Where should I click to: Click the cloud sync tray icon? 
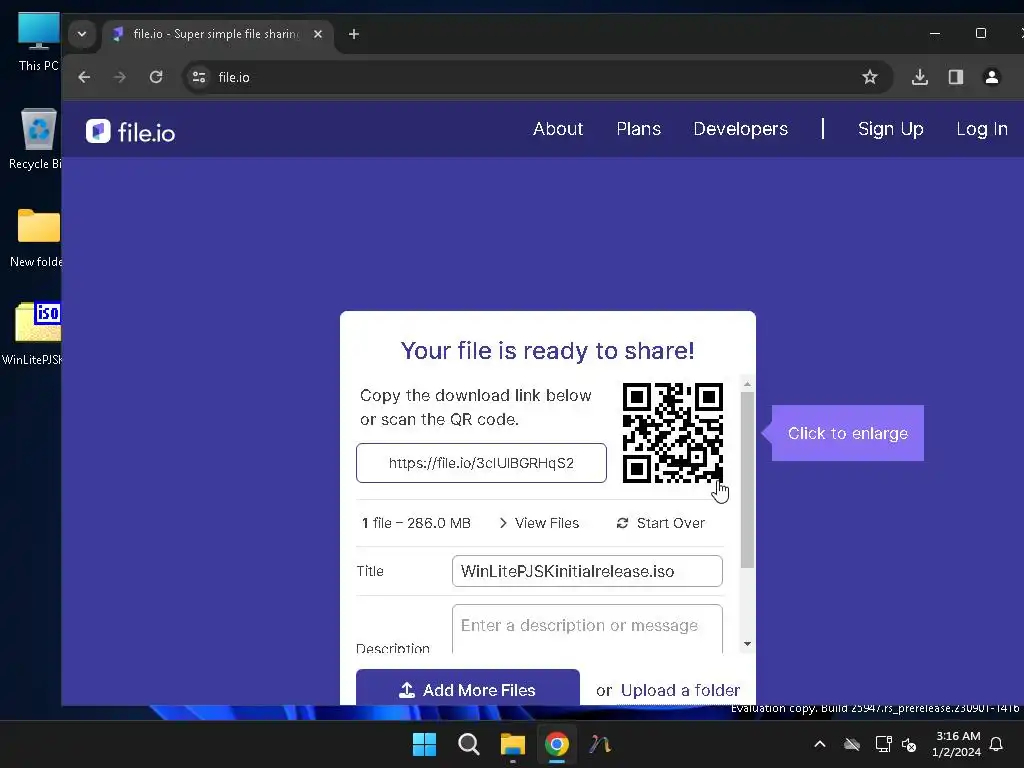(x=852, y=744)
